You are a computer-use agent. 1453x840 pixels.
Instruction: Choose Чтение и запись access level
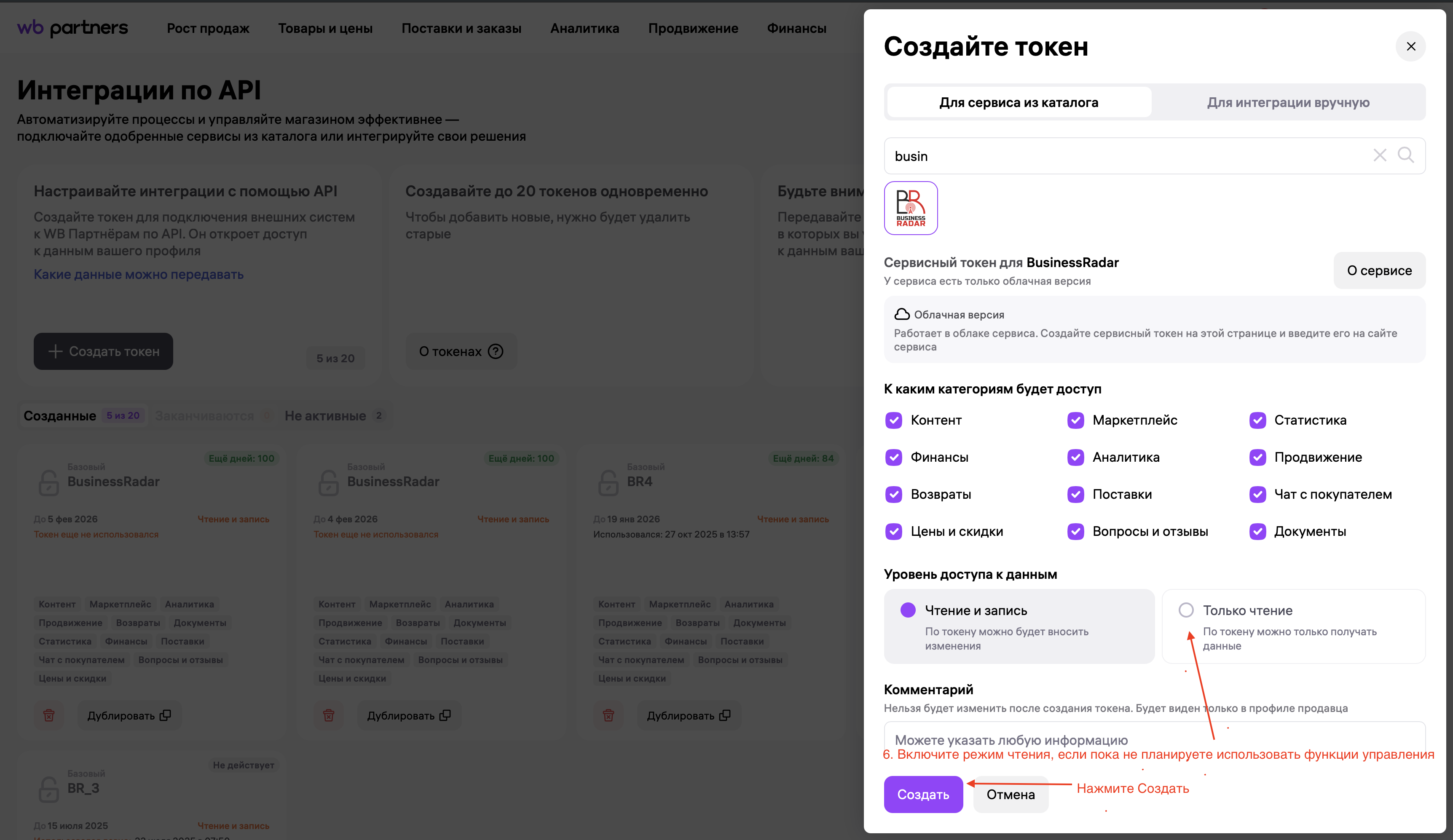(x=908, y=610)
